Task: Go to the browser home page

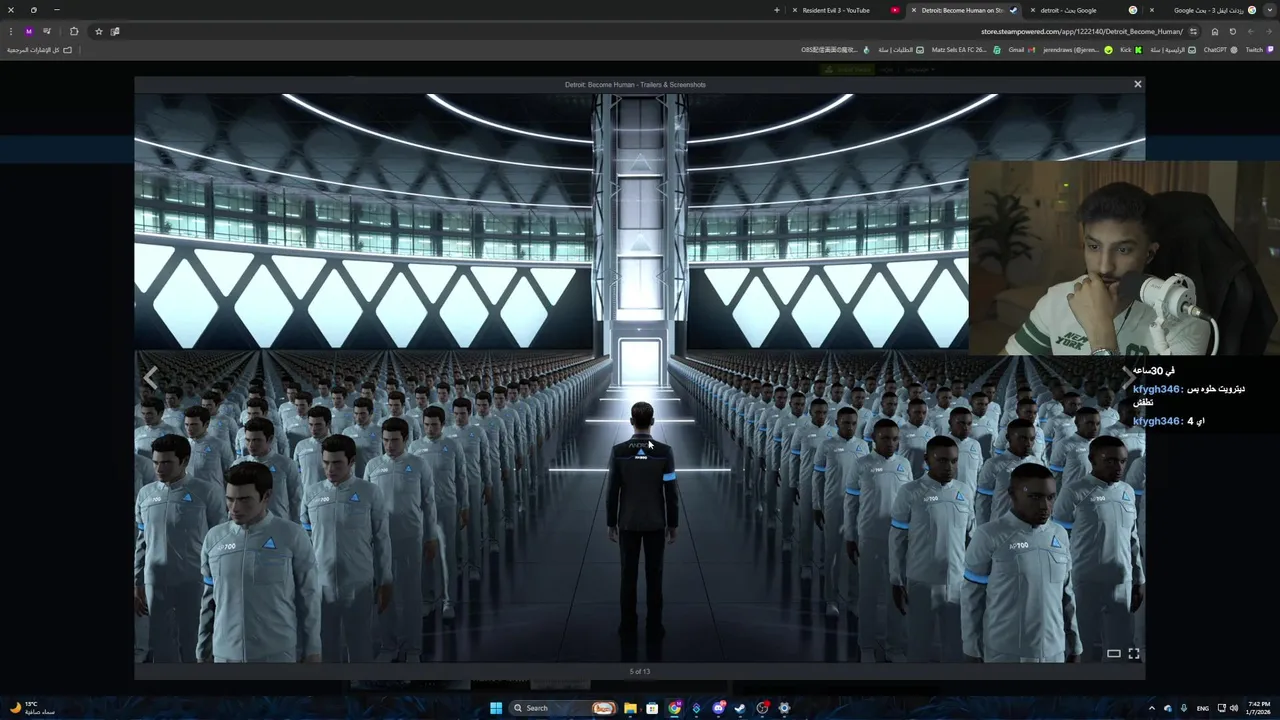Action: point(1215,31)
